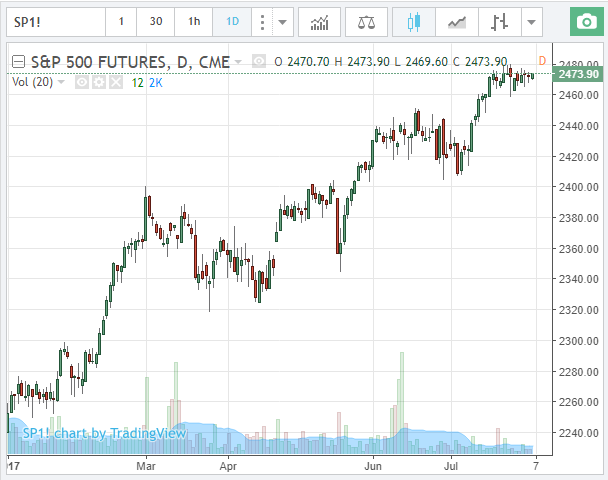
Task: Collapse the S&P 500 Futures legend
Action: coord(19,62)
